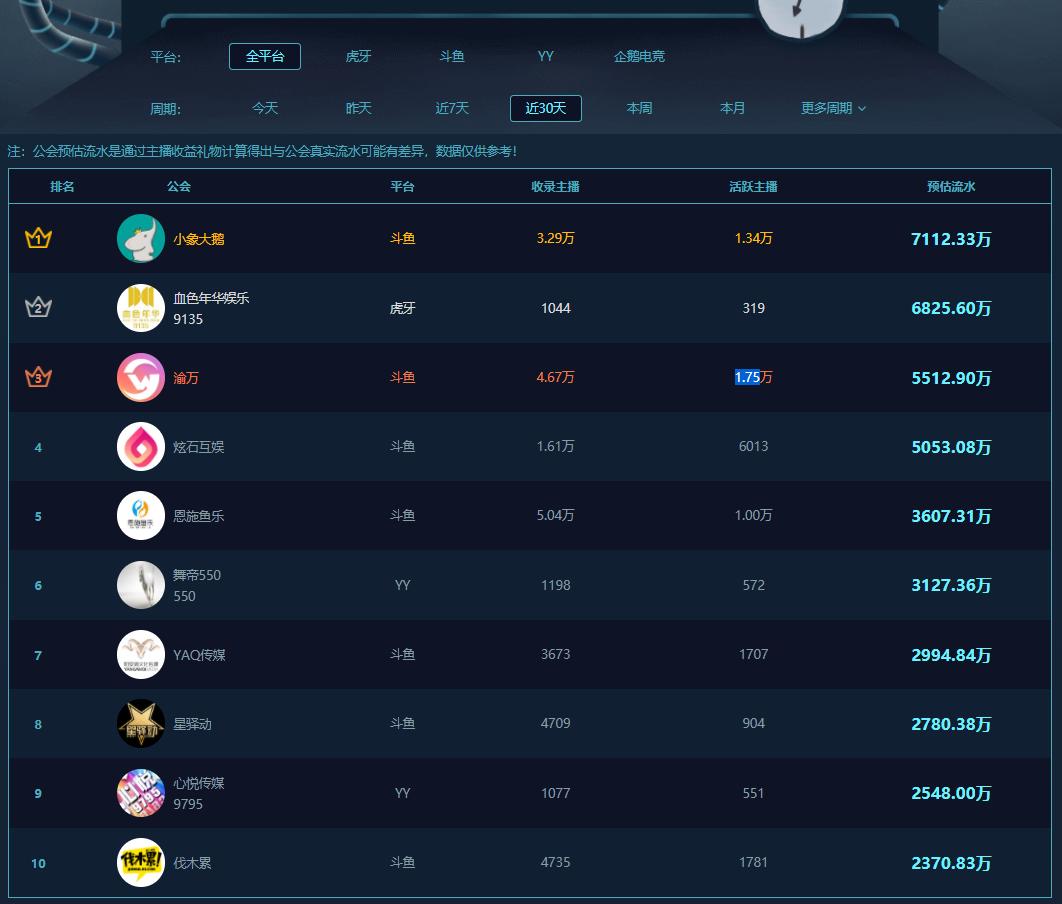
Task: Click the 伐木累 guild logo
Action: coord(141,863)
